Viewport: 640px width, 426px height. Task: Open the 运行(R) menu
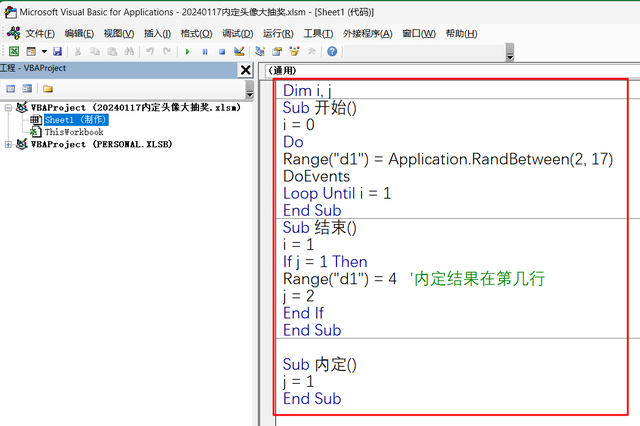(x=278, y=33)
